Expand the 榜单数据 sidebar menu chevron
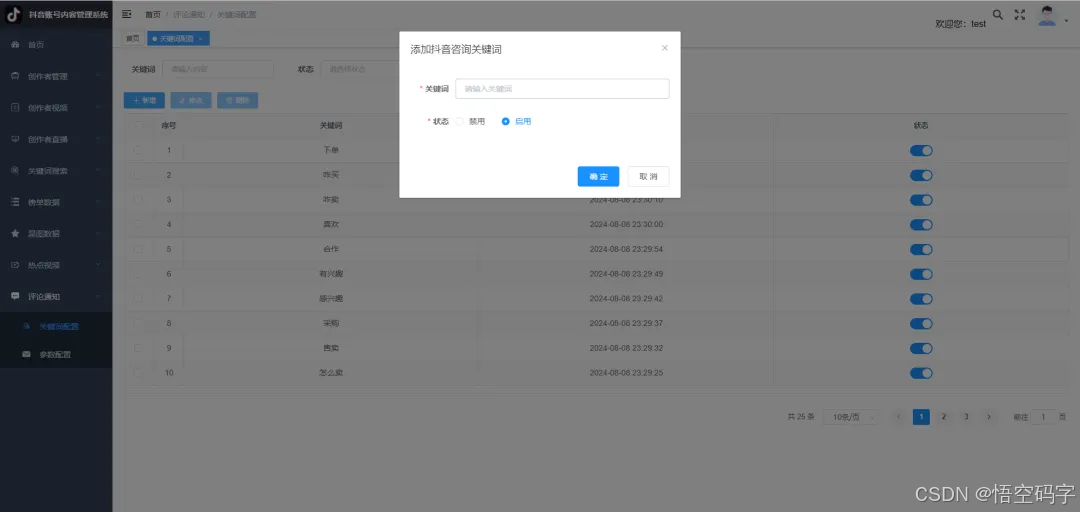Image resolution: width=1080 pixels, height=512 pixels. coord(98,203)
